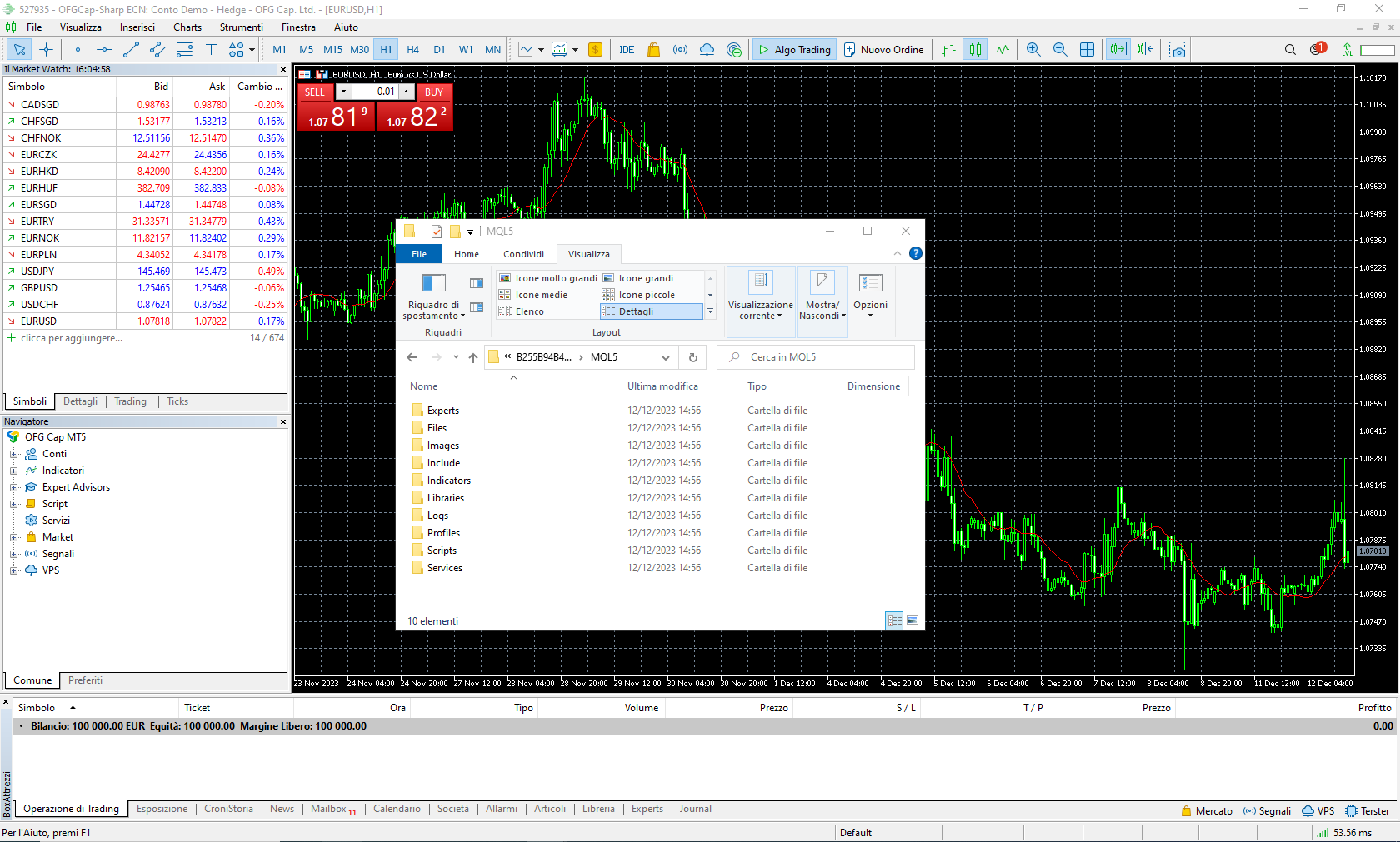Open the account notification icon

1317,49
